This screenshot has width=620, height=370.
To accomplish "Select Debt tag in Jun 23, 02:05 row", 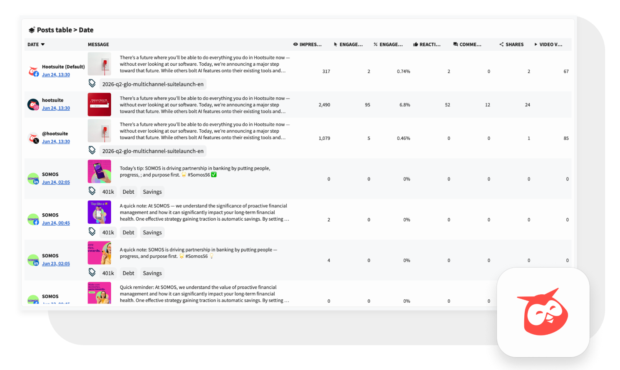I will 128,273.
